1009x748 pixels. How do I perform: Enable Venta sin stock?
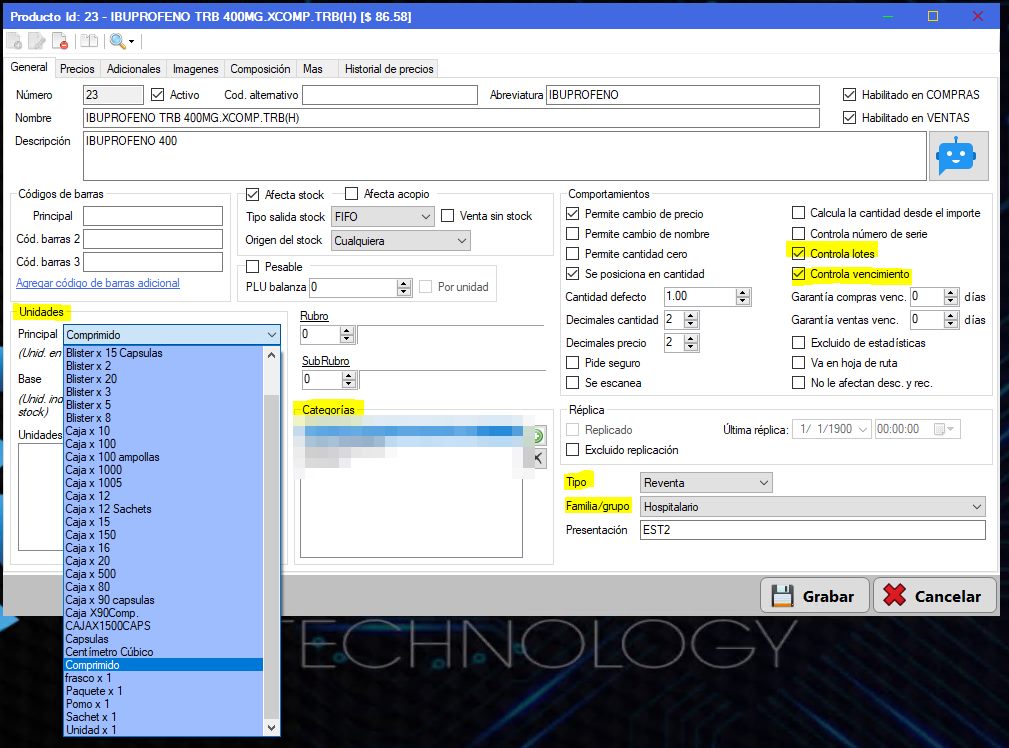point(448,216)
